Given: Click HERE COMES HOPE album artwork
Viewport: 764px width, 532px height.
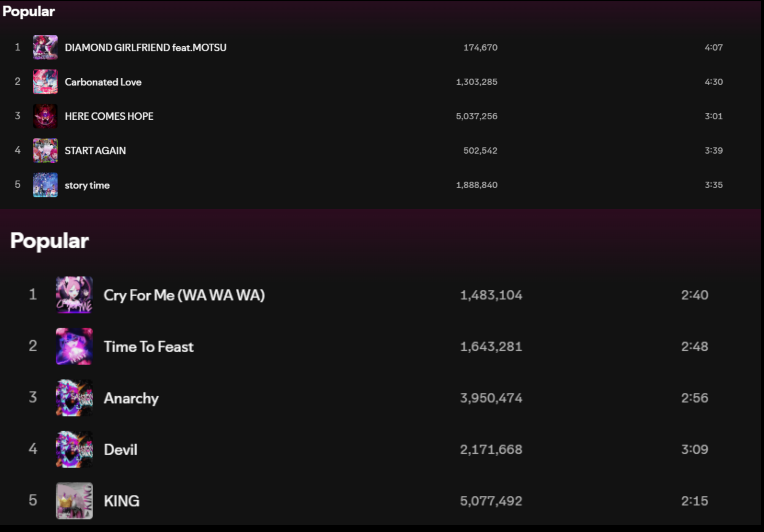Looking at the screenshot, I should click(x=45, y=116).
